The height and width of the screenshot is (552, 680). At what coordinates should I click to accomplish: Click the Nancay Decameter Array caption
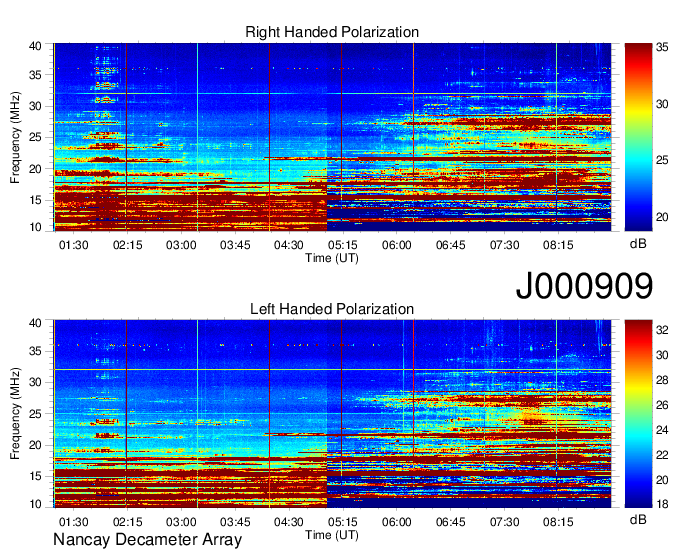(x=147, y=539)
